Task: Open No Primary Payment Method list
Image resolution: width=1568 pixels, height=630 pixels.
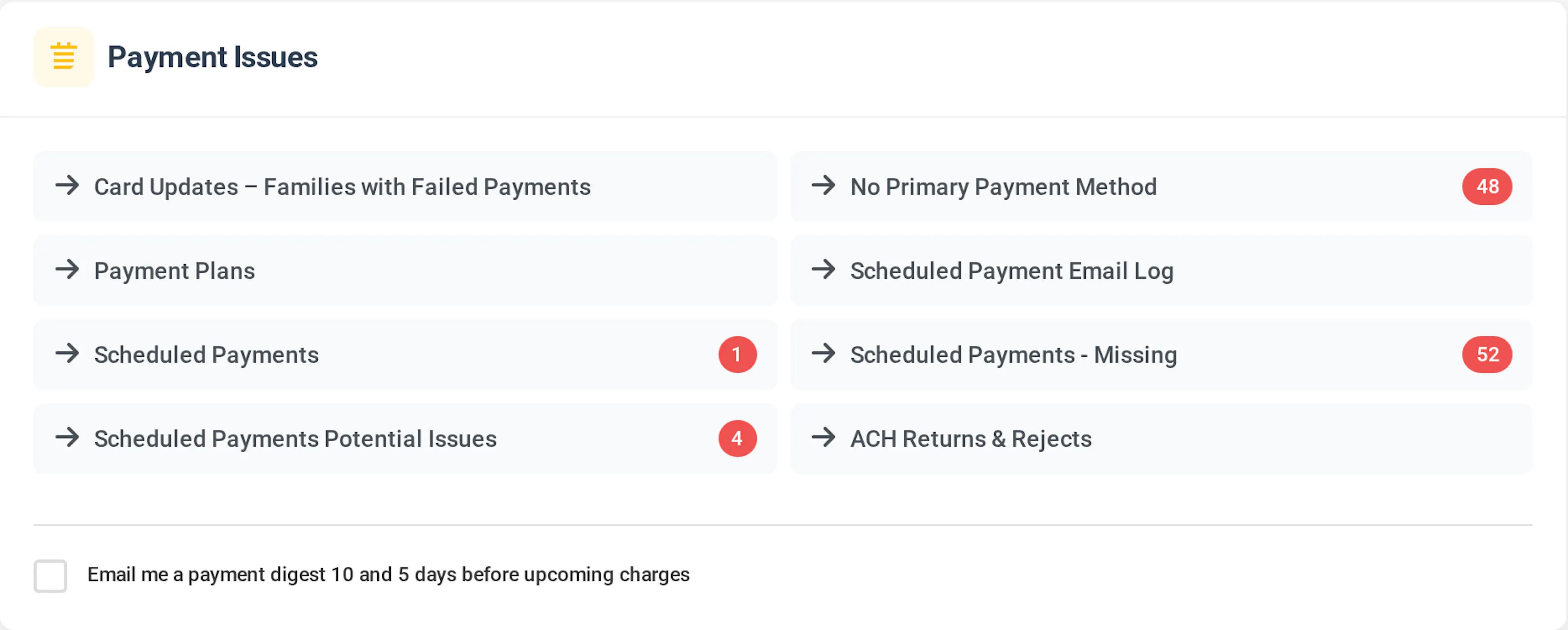Action: (x=1161, y=186)
